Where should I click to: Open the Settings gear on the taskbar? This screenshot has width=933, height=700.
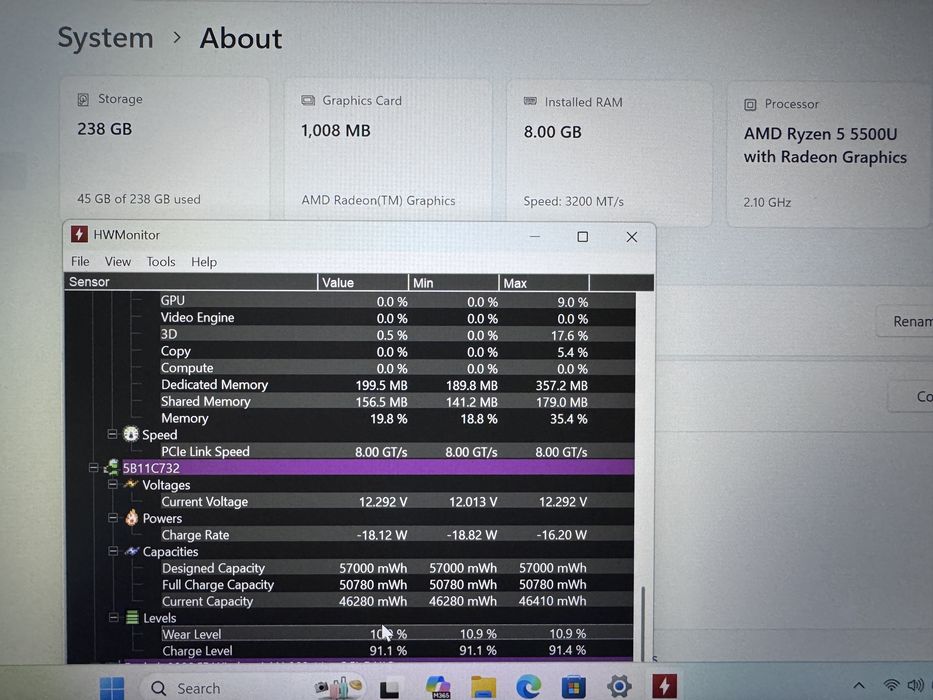pyautogui.click(x=619, y=687)
